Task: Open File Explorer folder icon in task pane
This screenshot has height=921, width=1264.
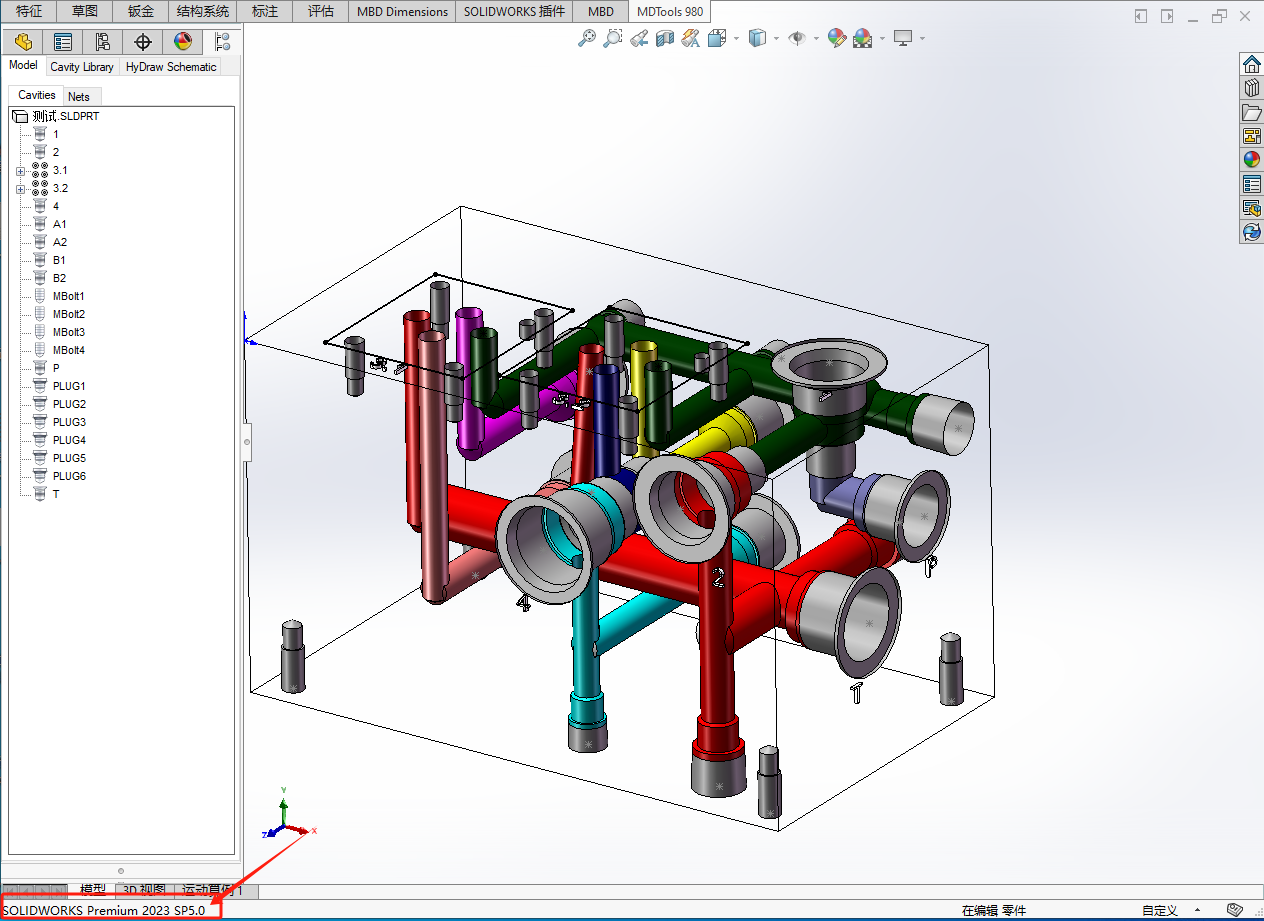Action: (x=1252, y=112)
